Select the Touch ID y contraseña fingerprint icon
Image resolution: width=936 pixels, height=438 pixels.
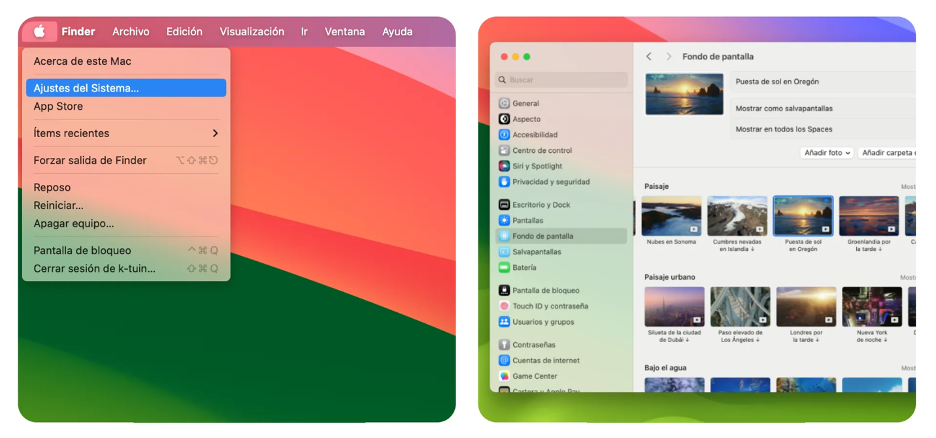coord(504,306)
